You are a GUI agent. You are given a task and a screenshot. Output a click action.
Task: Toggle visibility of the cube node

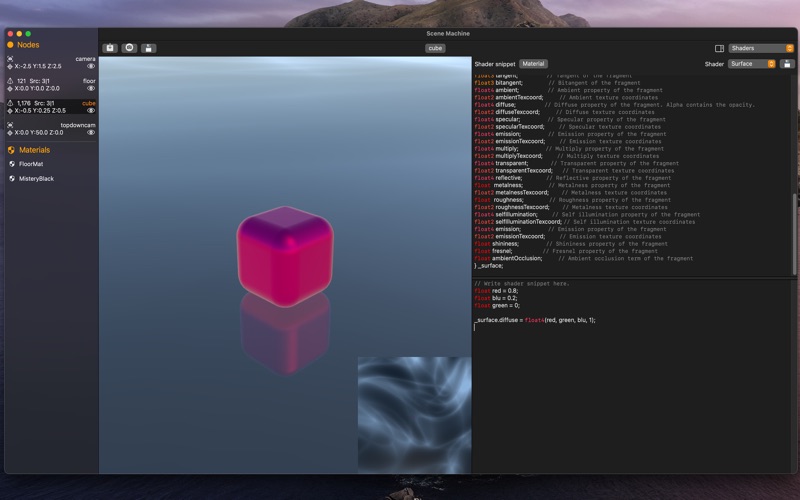pyautogui.click(x=91, y=111)
